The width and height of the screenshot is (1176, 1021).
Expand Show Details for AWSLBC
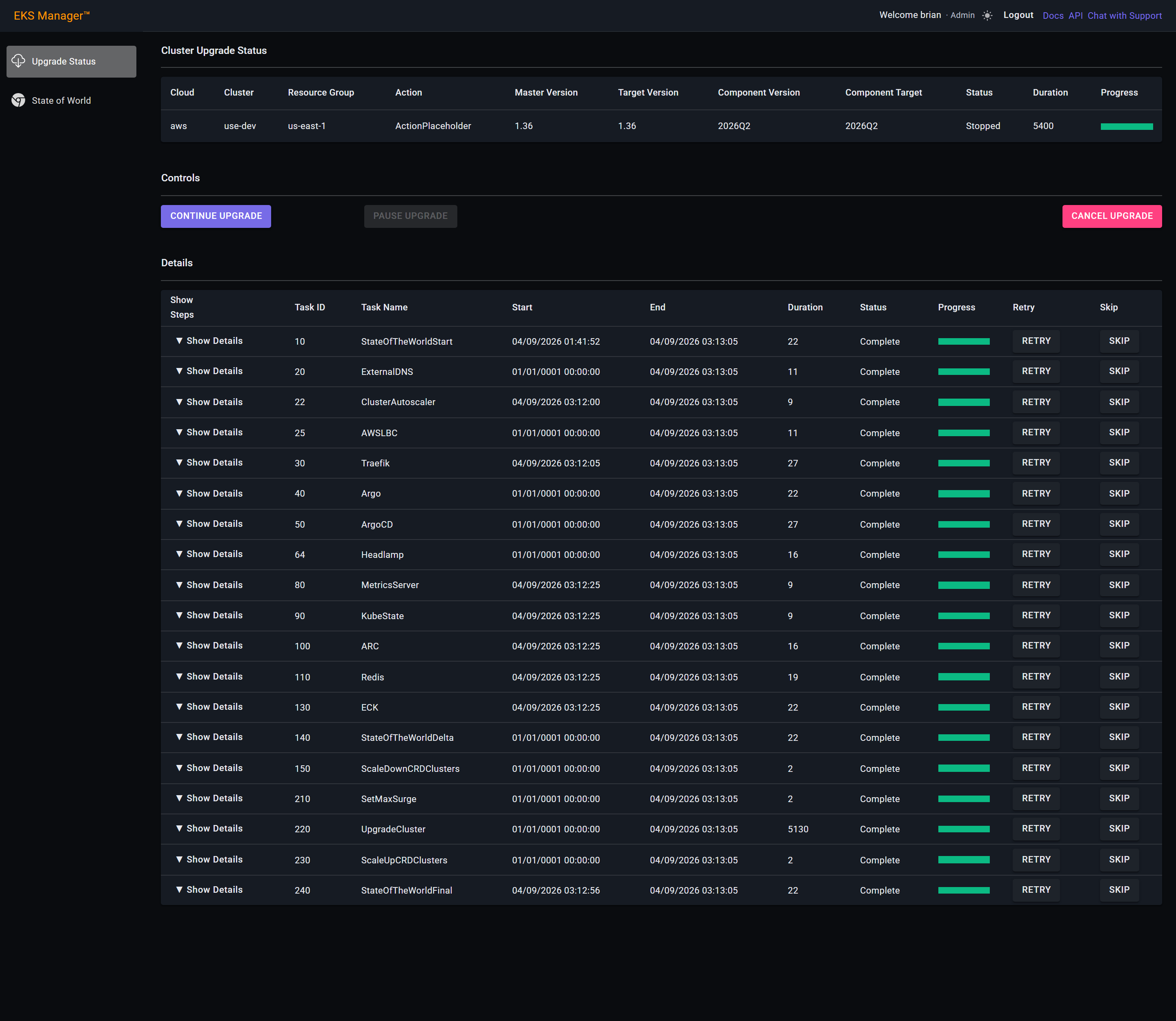[209, 432]
